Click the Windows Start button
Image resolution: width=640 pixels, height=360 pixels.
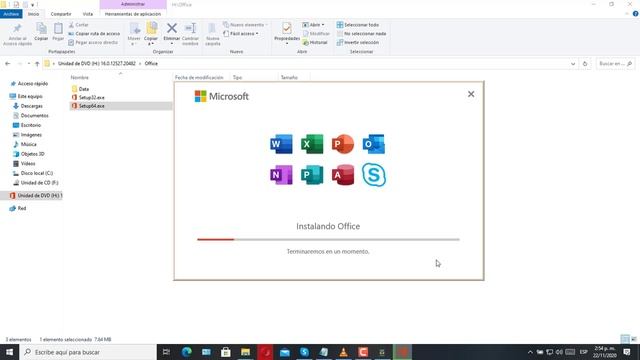coord(9,352)
